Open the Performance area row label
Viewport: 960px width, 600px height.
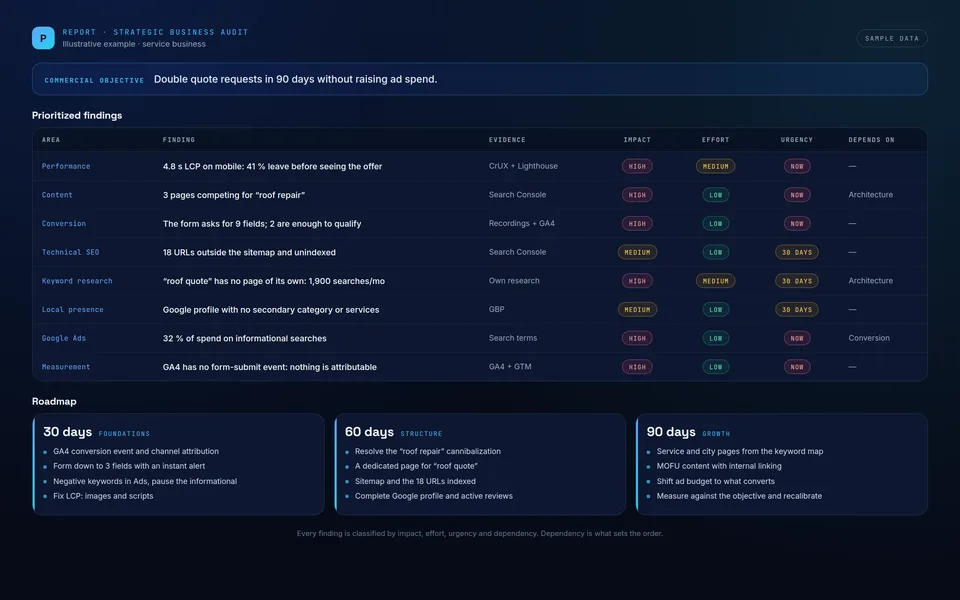click(66, 166)
